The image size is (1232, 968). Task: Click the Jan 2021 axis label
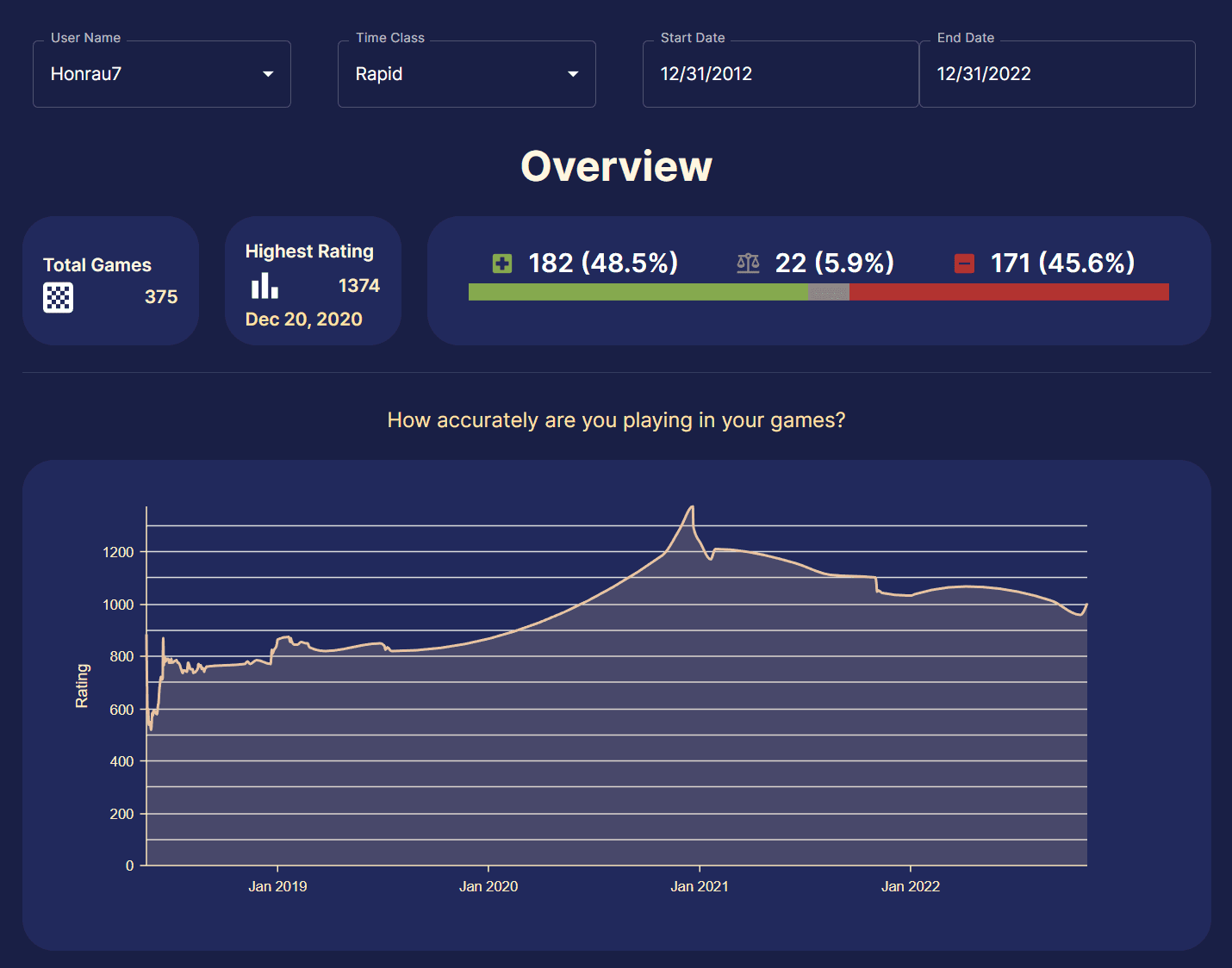tap(700, 886)
